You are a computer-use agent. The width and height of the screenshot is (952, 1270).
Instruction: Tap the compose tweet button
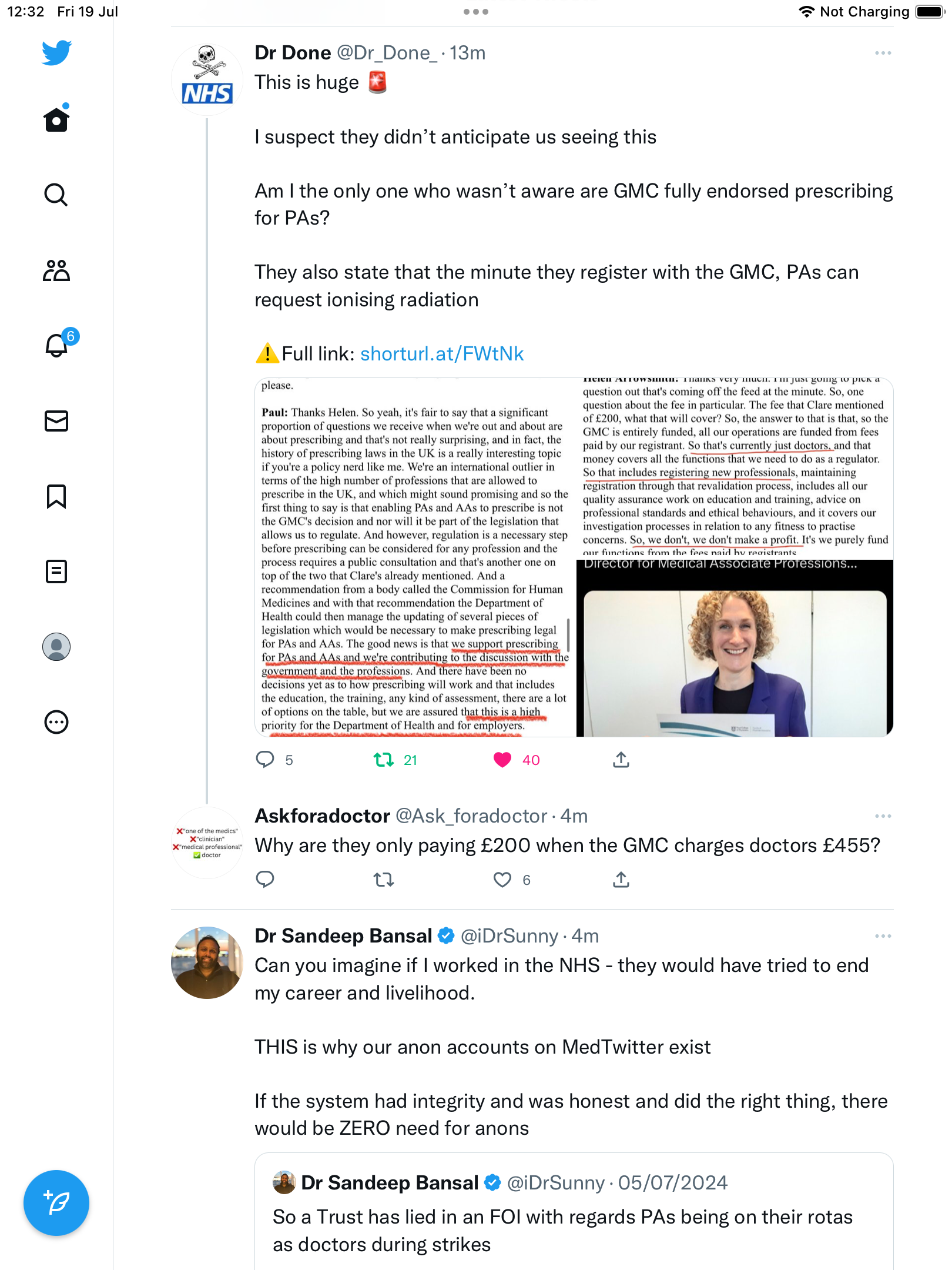[56, 1203]
